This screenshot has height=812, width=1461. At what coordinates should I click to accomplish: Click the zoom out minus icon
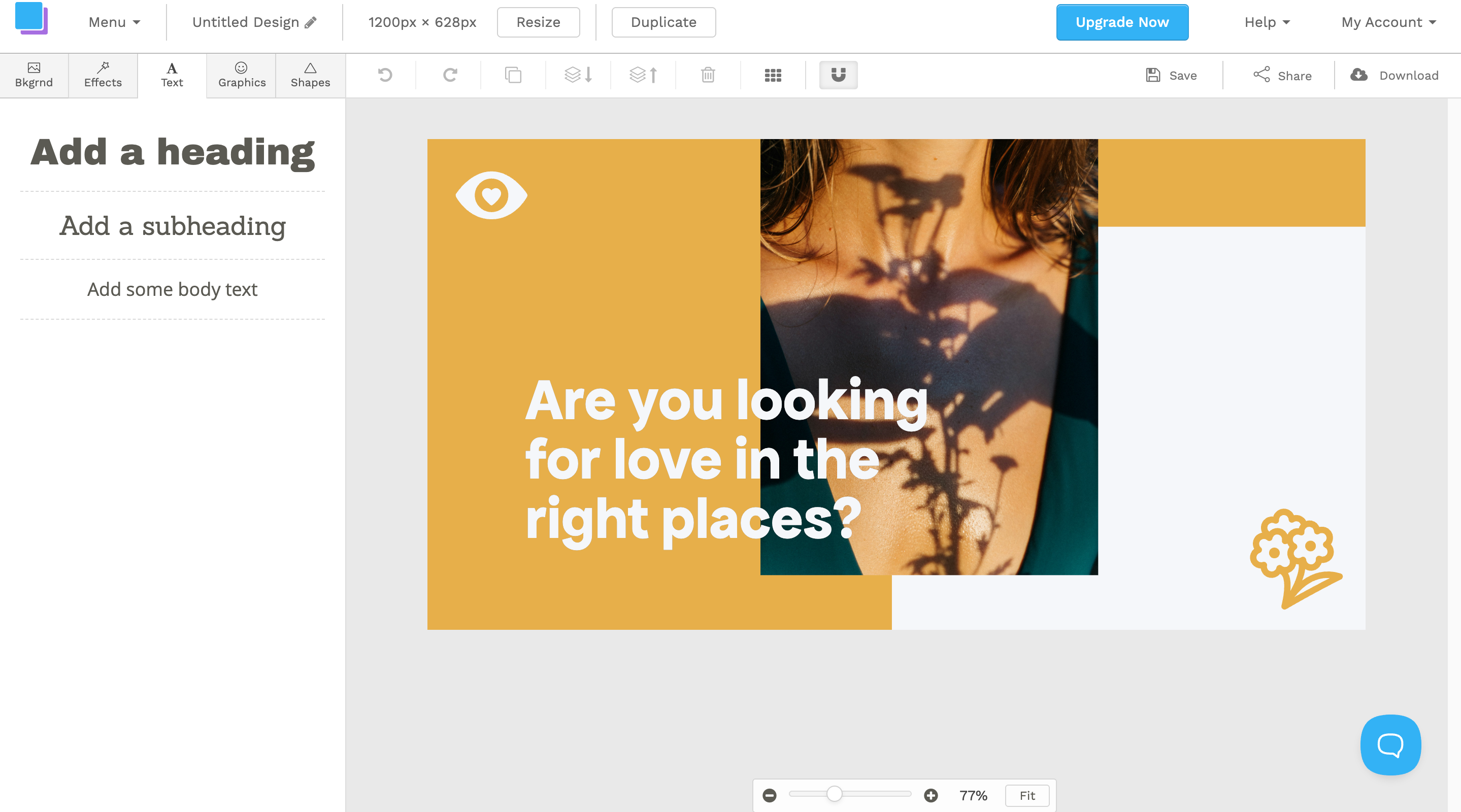[x=770, y=796]
